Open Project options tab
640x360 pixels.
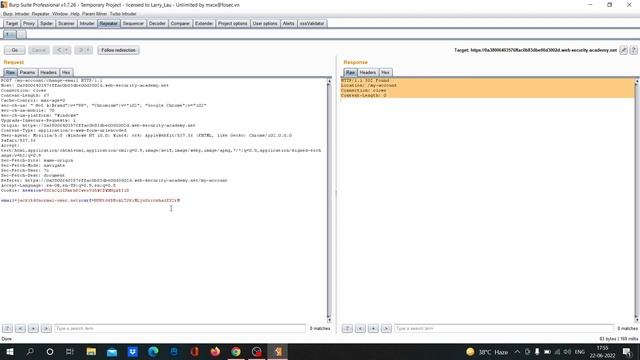tap(233, 24)
